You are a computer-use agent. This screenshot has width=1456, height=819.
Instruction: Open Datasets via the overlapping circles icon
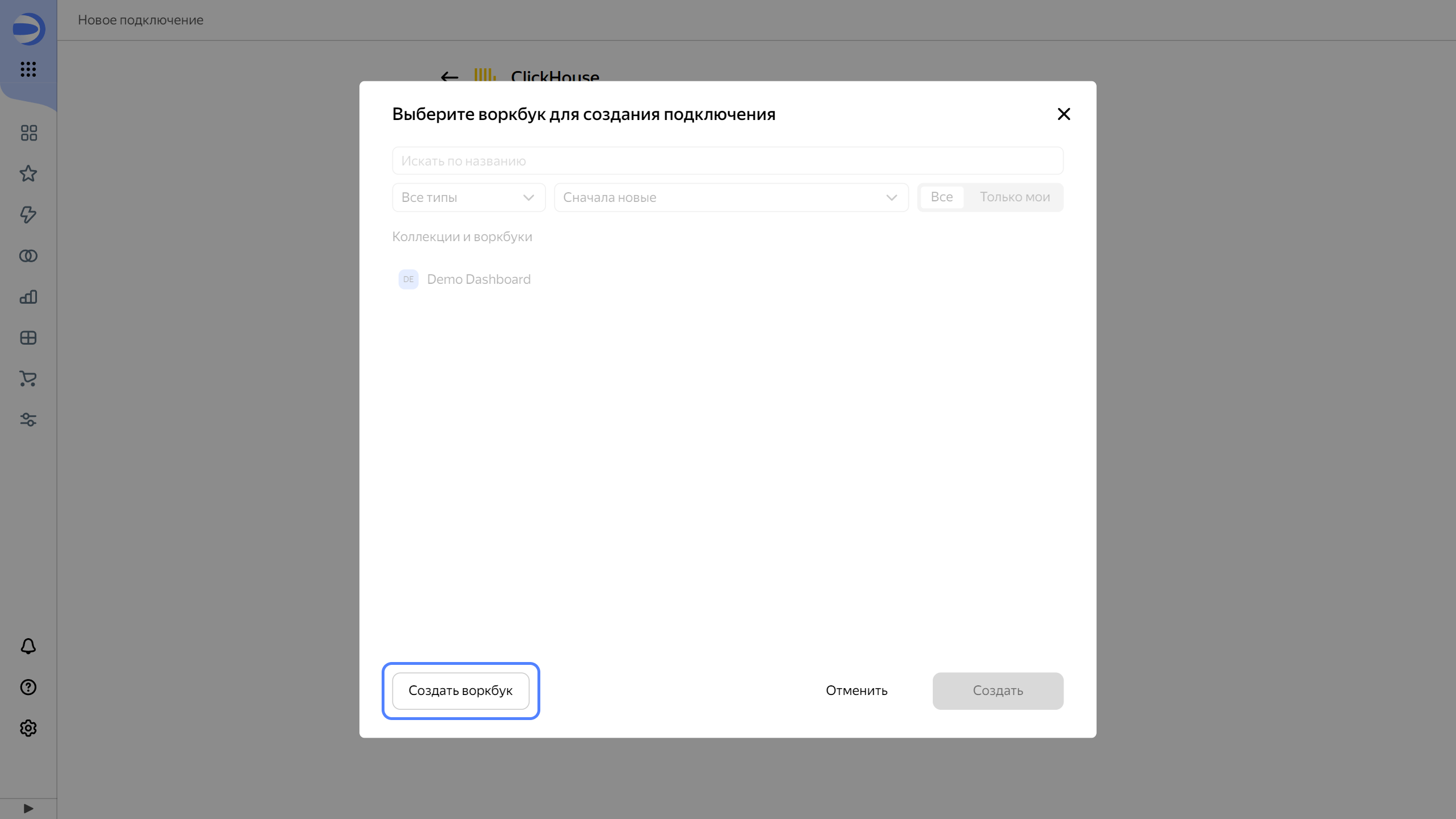coord(28,256)
